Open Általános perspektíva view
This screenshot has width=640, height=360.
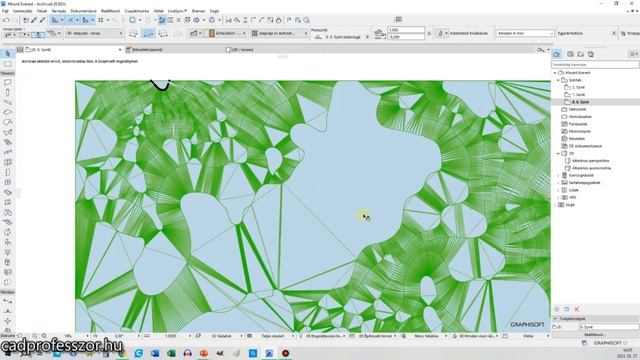590,161
